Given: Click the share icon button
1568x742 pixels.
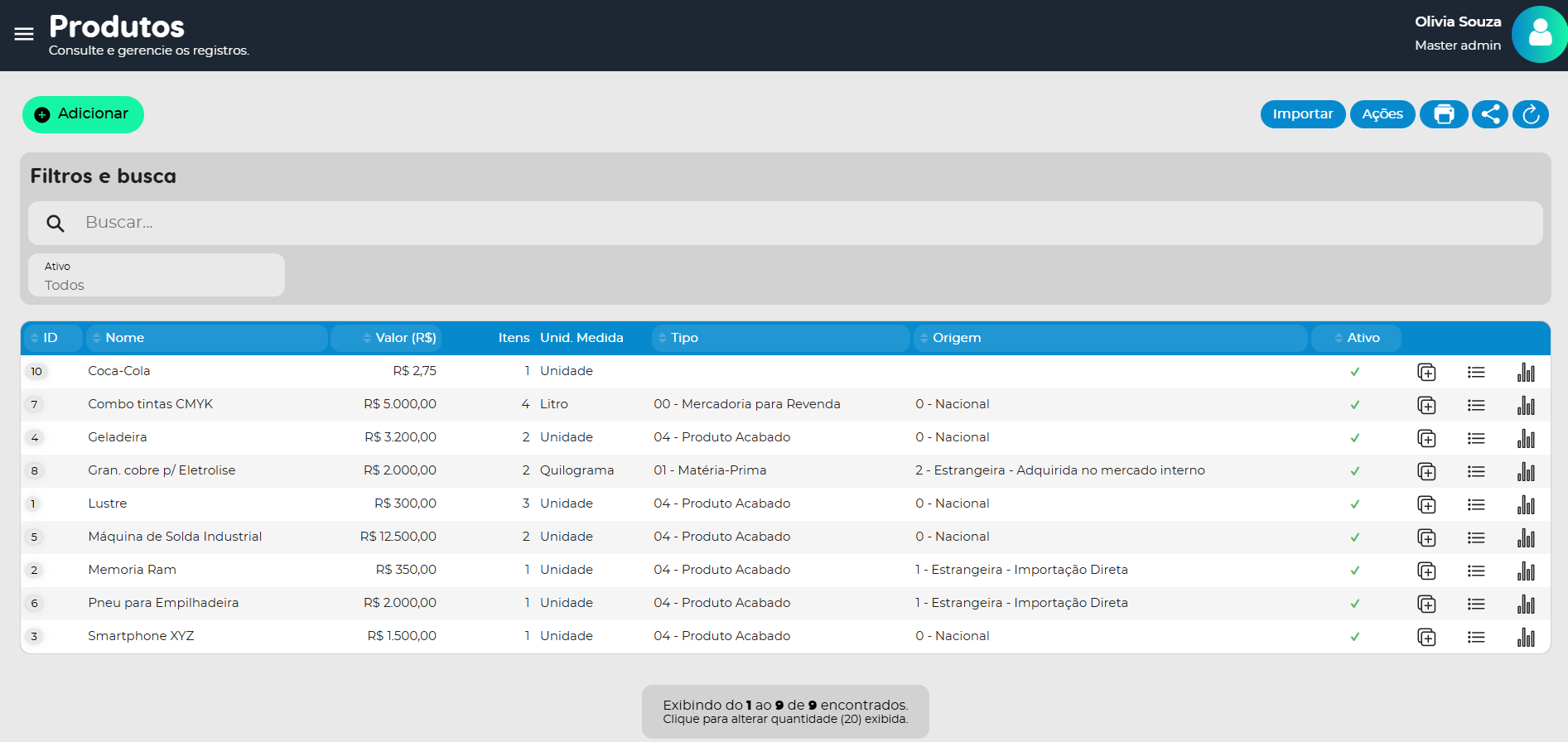Looking at the screenshot, I should click(1489, 114).
